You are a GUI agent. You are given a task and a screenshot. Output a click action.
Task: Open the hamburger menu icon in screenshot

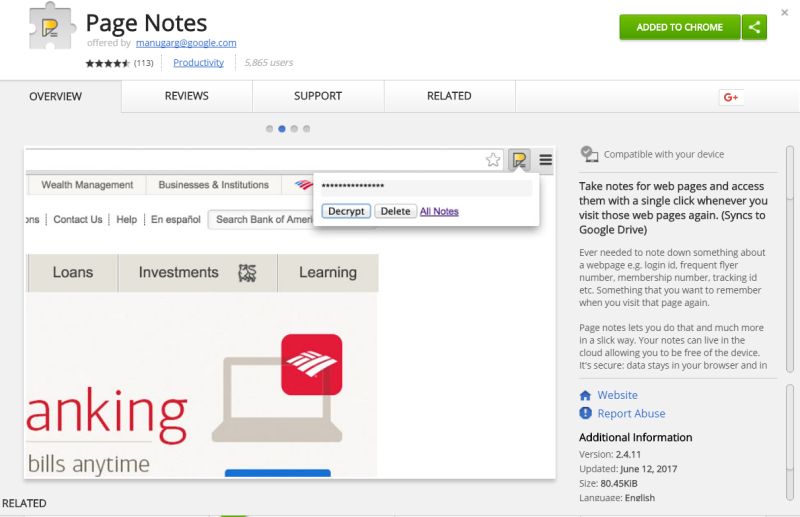(x=545, y=160)
